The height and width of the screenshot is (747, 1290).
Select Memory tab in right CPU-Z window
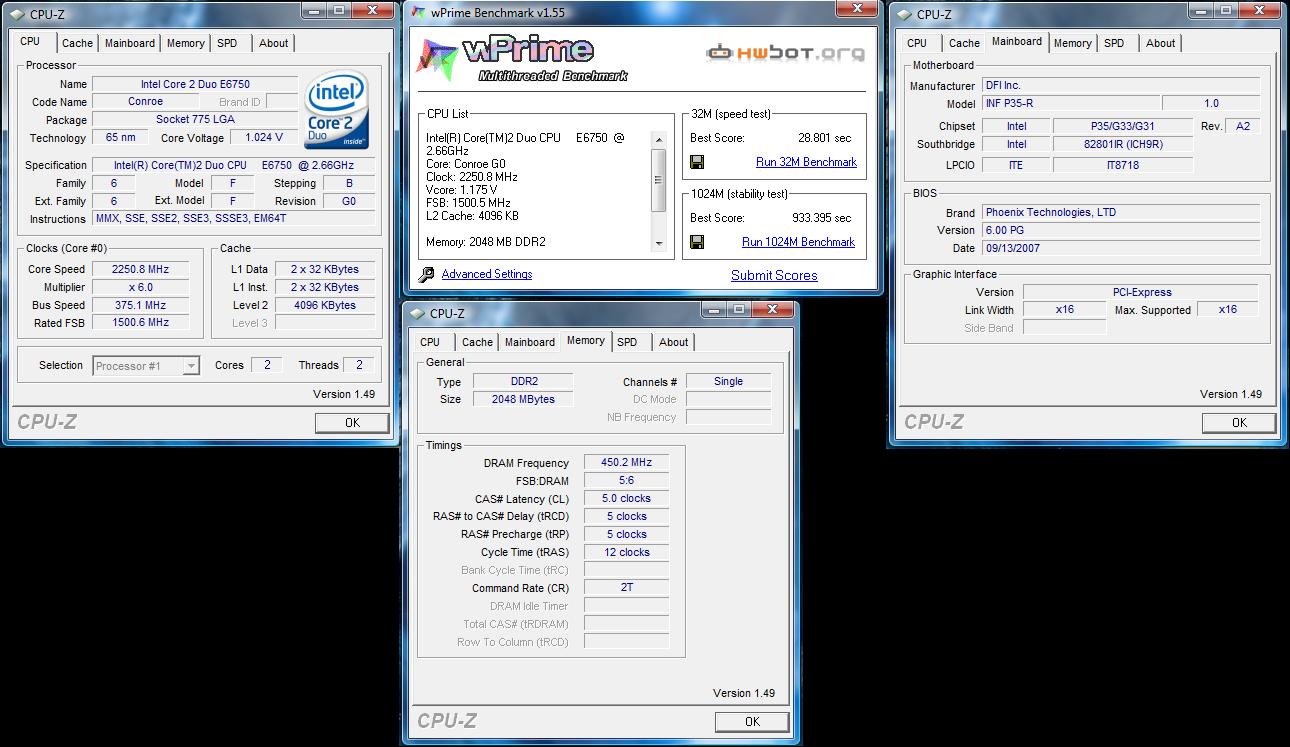click(x=1073, y=43)
